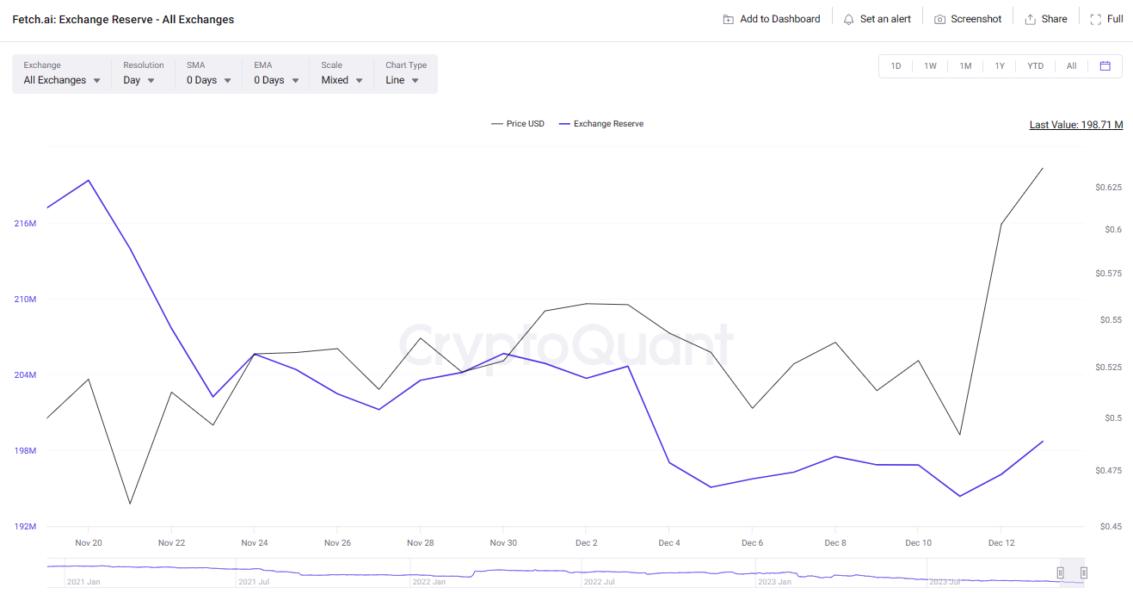
Task: Click the Add to Dashboard icon
Action: [728, 20]
